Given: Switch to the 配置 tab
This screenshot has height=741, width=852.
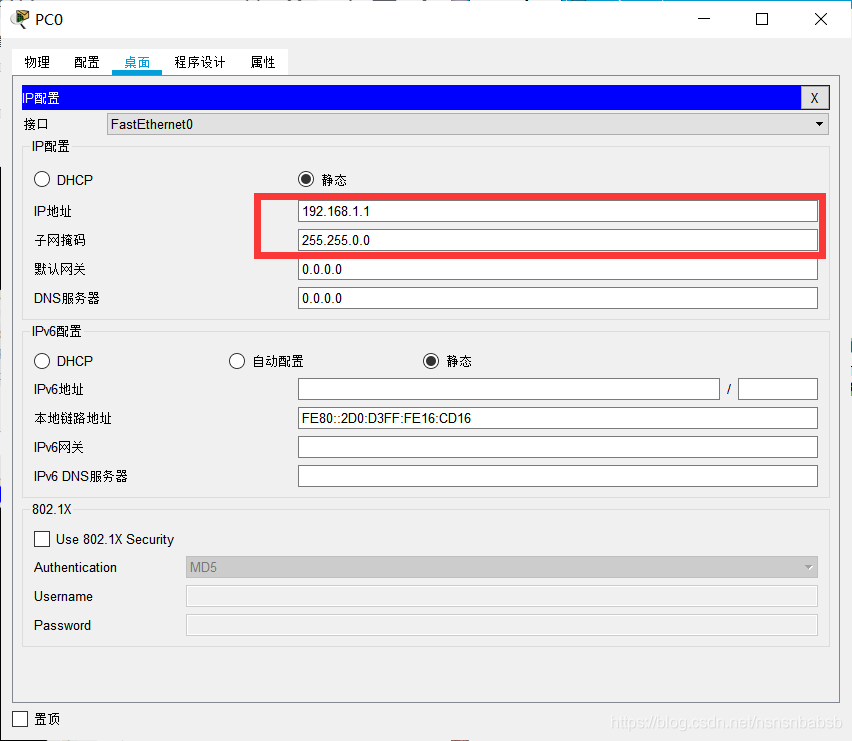Looking at the screenshot, I should 87,62.
